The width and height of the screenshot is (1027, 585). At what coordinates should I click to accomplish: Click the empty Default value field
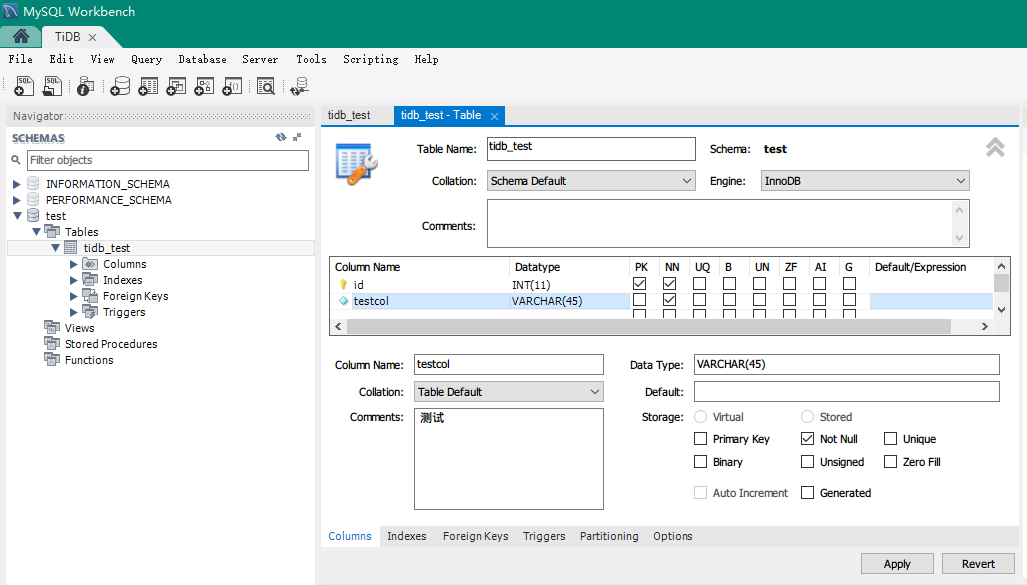click(847, 392)
